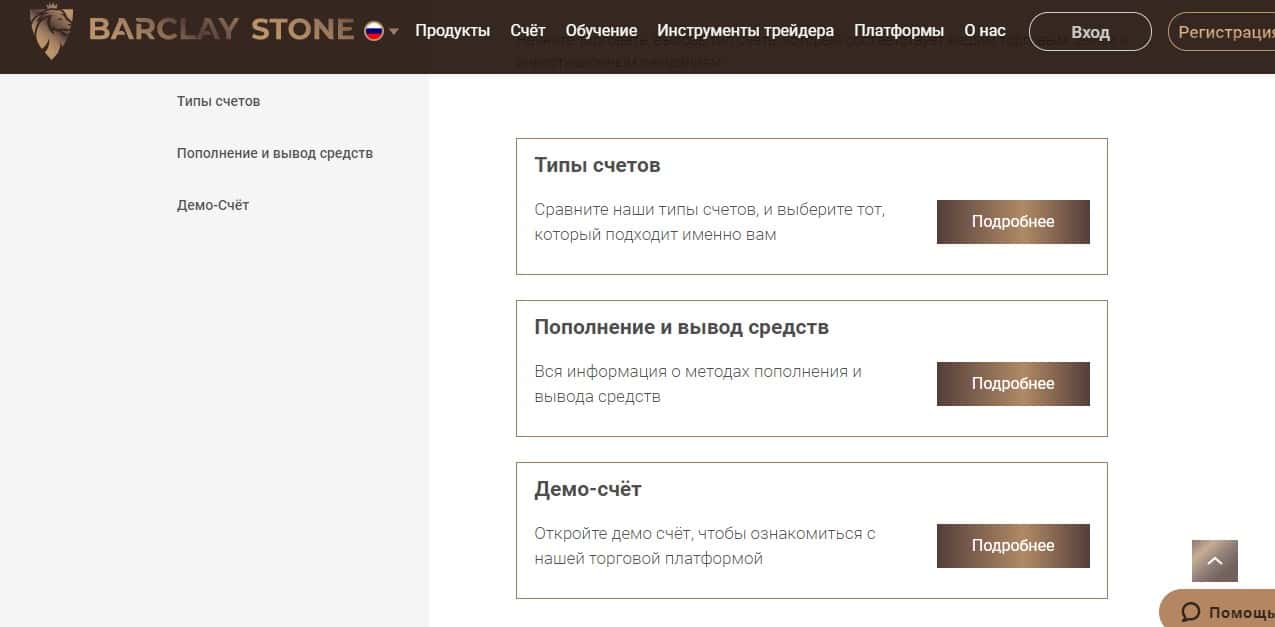1275x627 pixels.
Task: Open the Обучение menu
Action: tap(601, 31)
